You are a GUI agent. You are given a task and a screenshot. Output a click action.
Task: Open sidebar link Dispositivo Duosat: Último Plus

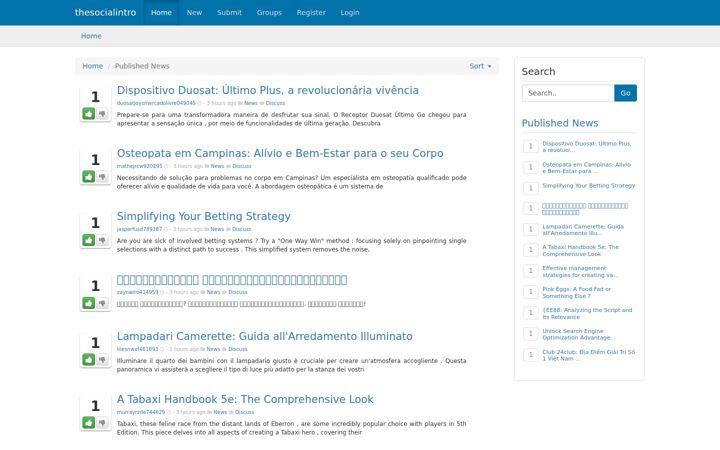point(587,147)
